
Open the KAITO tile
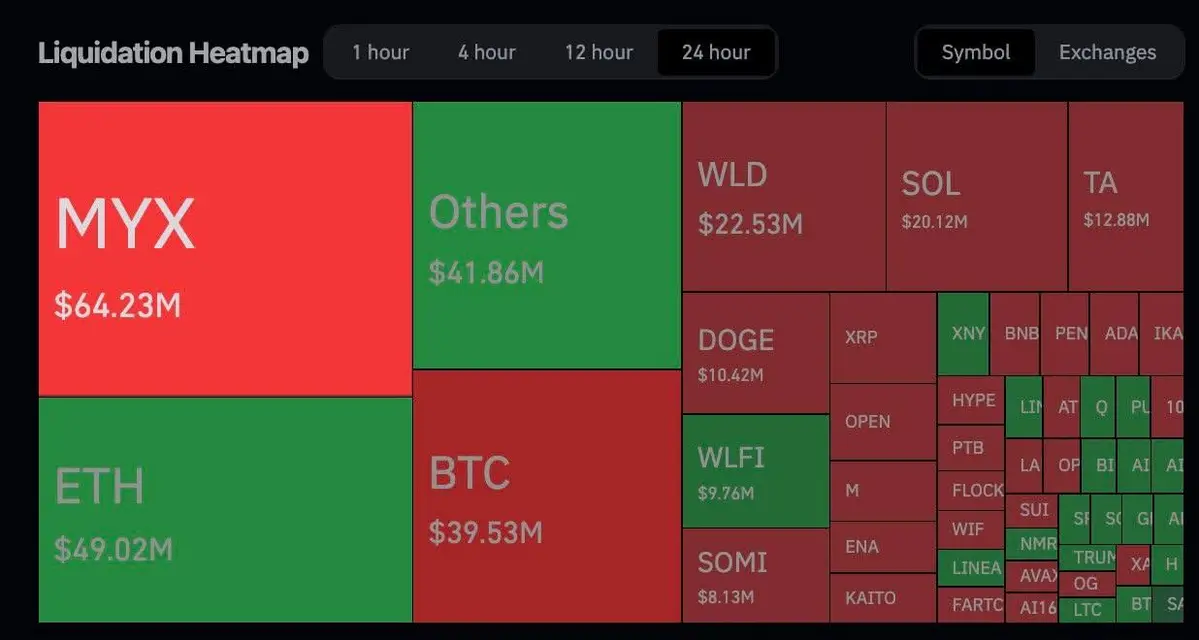click(882, 598)
